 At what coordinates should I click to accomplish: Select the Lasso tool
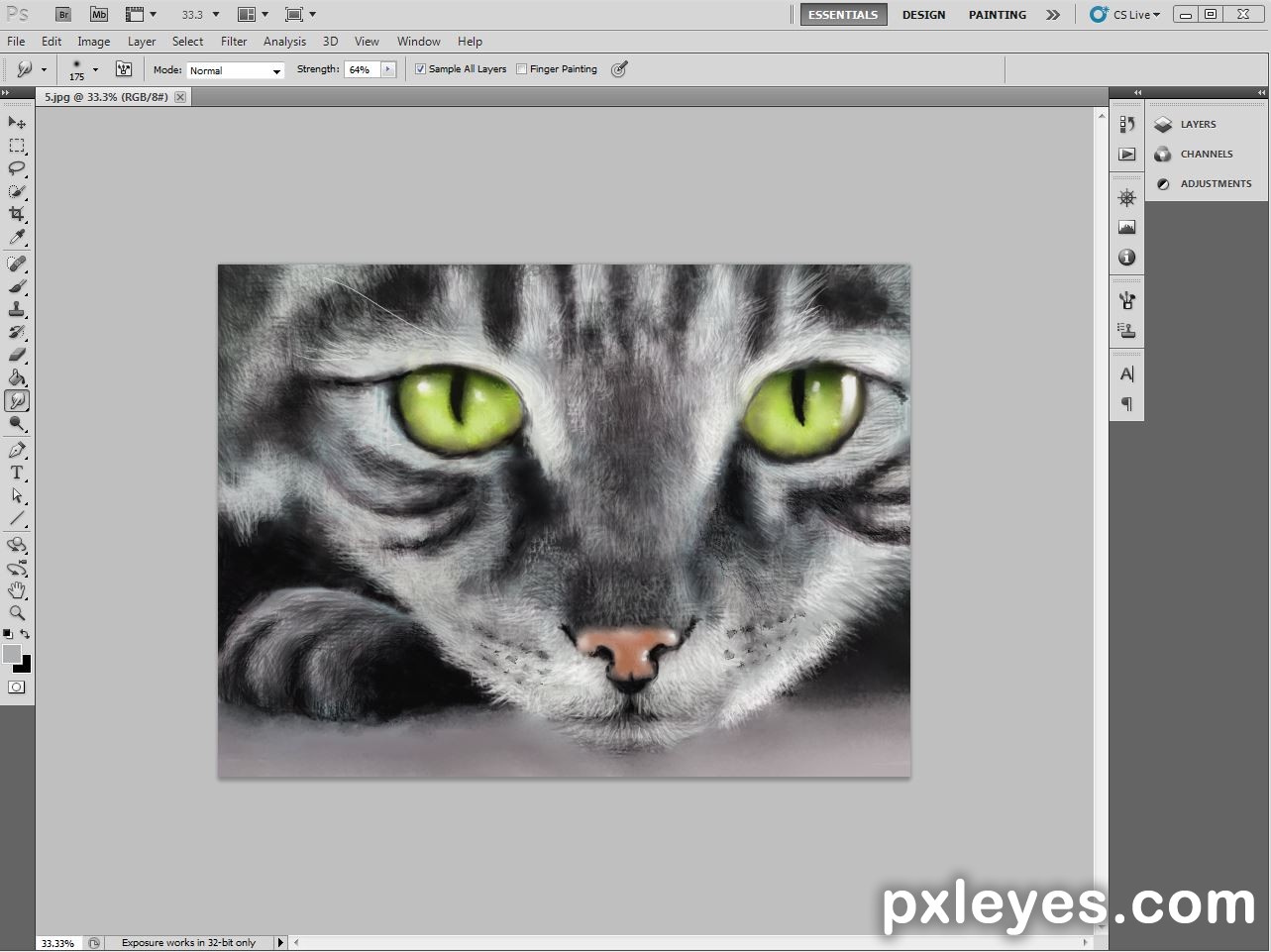17,168
